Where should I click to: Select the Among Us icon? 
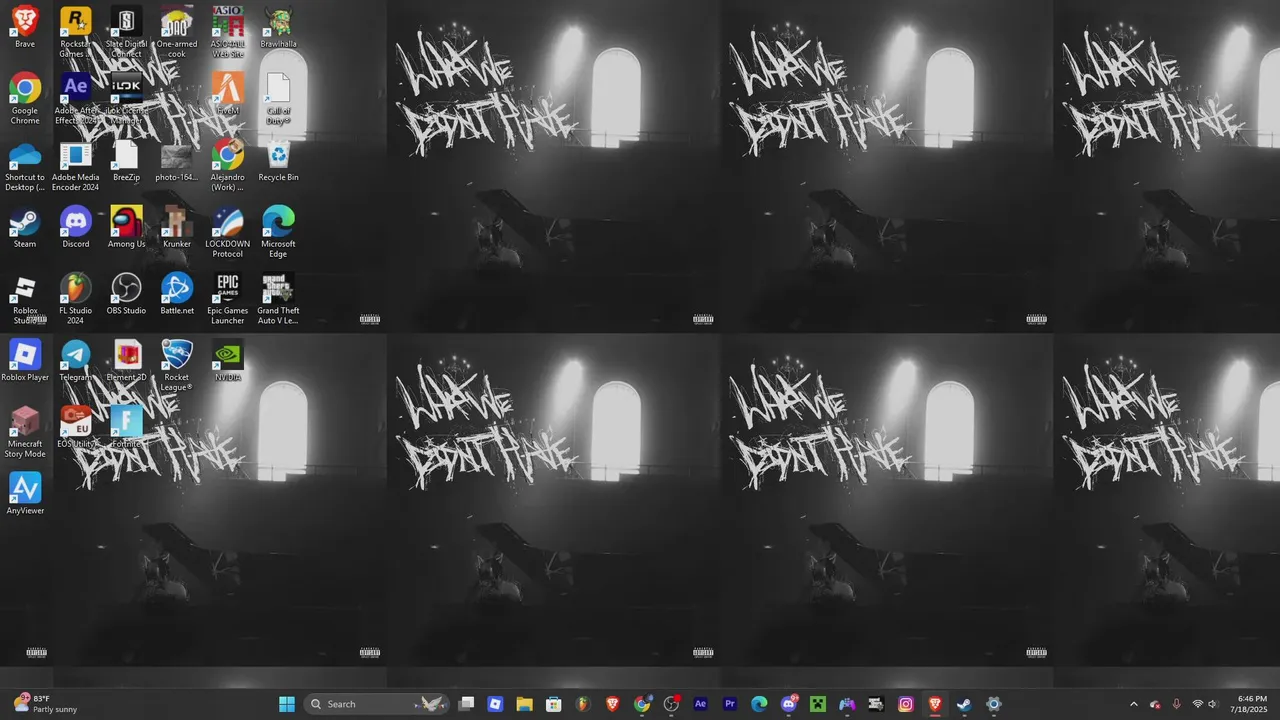[126, 227]
